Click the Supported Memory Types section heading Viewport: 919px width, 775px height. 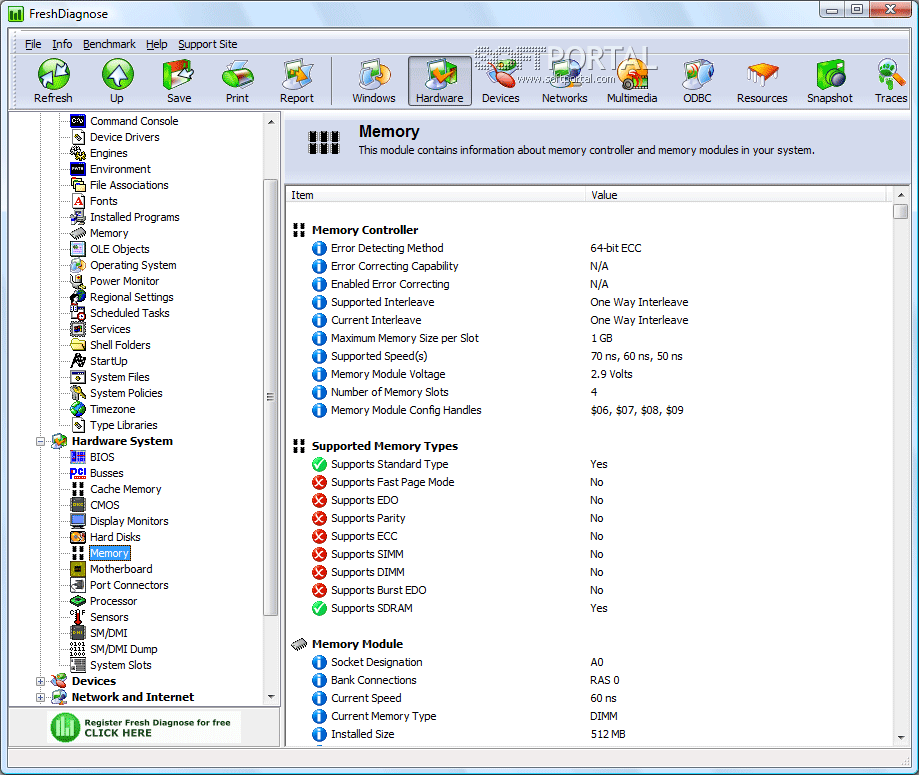point(384,446)
